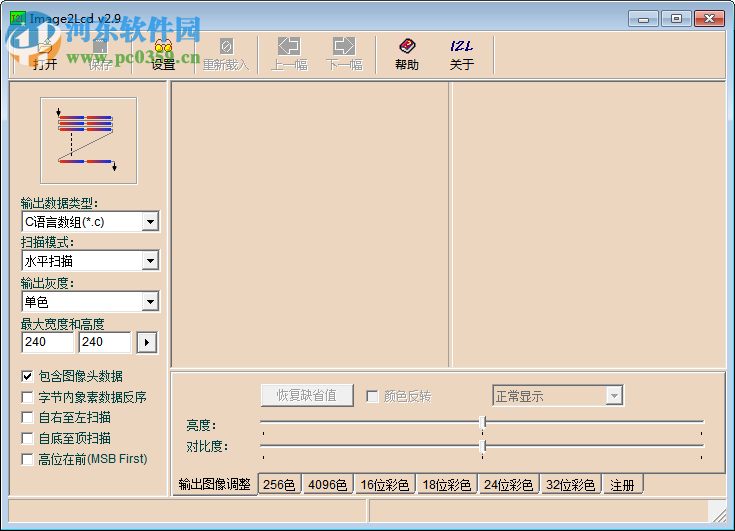Switch to the 输出图像调整 tab
This screenshot has height=531, width=735.
click(215, 484)
